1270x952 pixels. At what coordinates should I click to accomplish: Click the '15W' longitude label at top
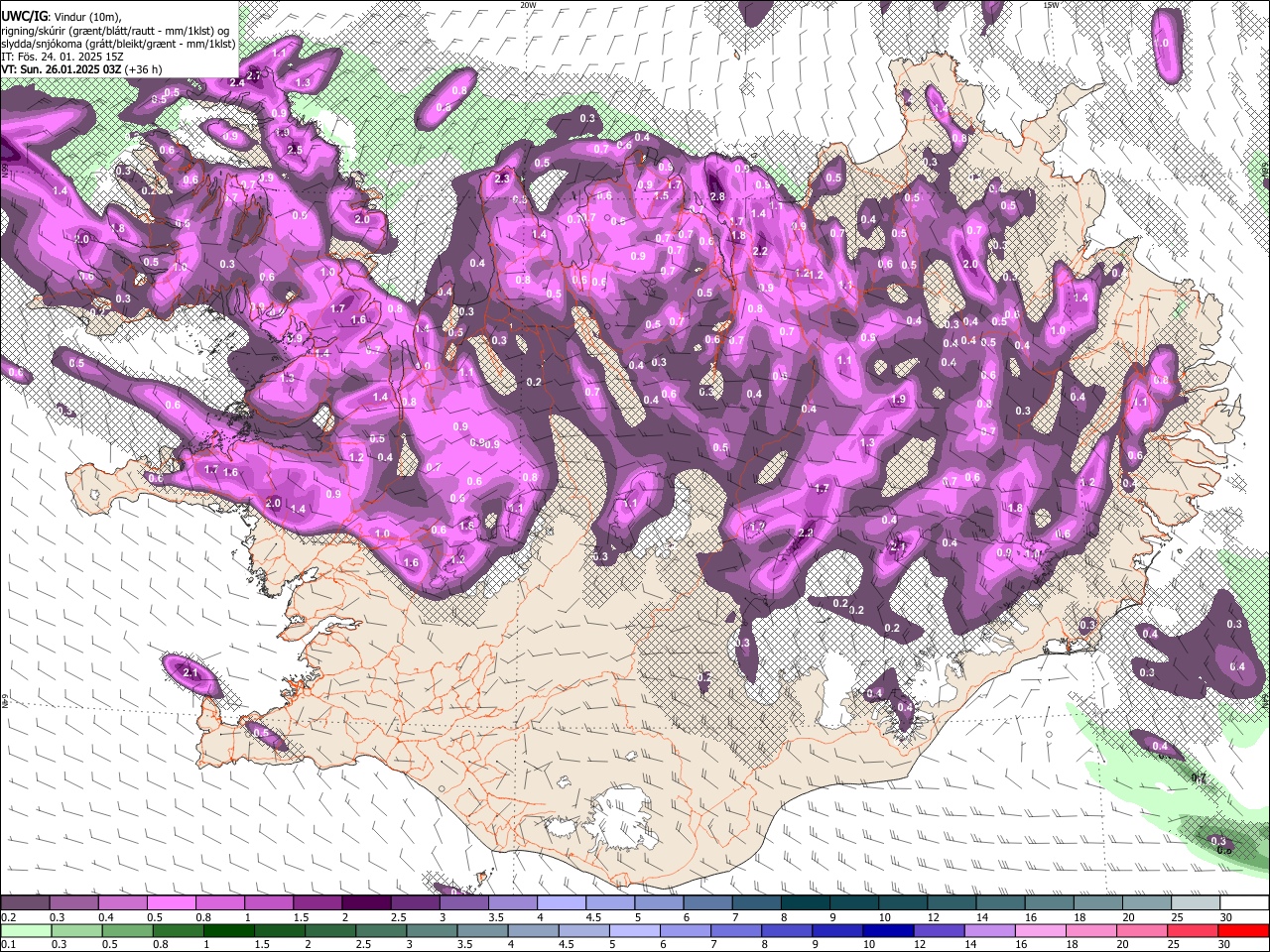tap(1051, 5)
